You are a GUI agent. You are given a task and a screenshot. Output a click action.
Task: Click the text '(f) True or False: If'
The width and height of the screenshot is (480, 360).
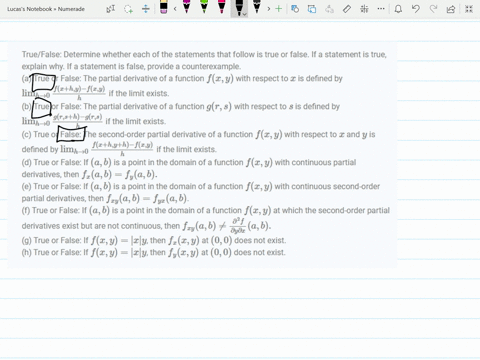(x=54, y=210)
